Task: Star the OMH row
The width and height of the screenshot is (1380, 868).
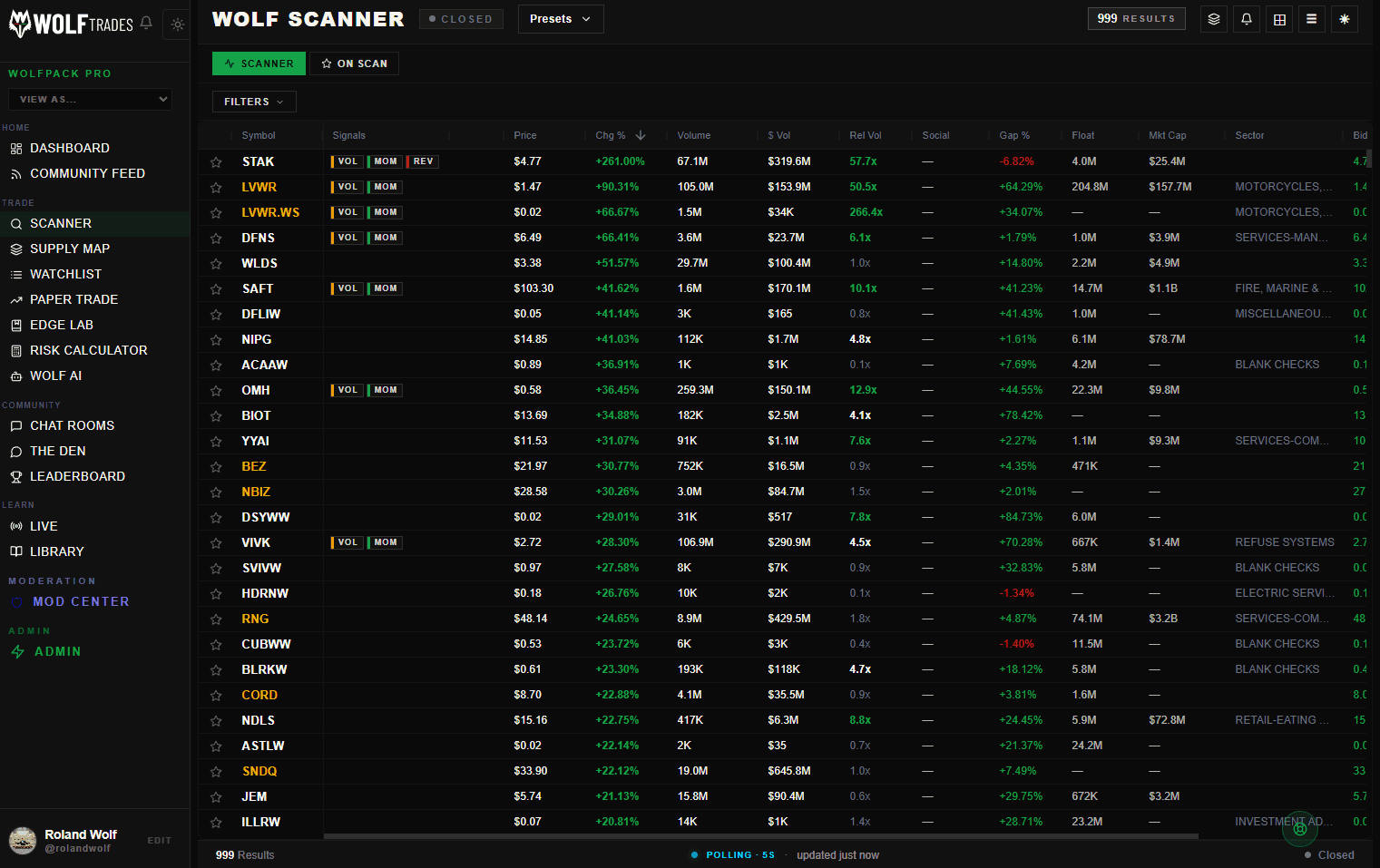Action: click(x=216, y=391)
